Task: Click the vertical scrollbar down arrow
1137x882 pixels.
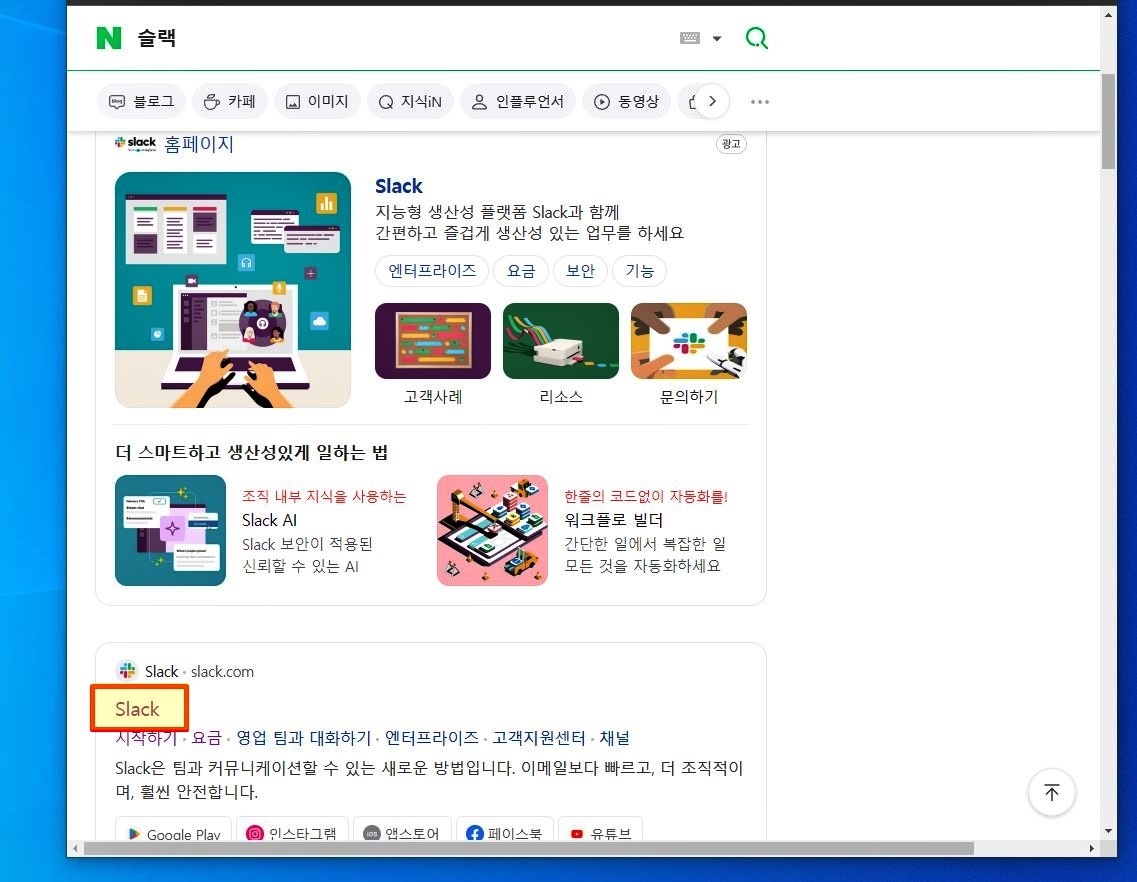Action: click(1108, 831)
